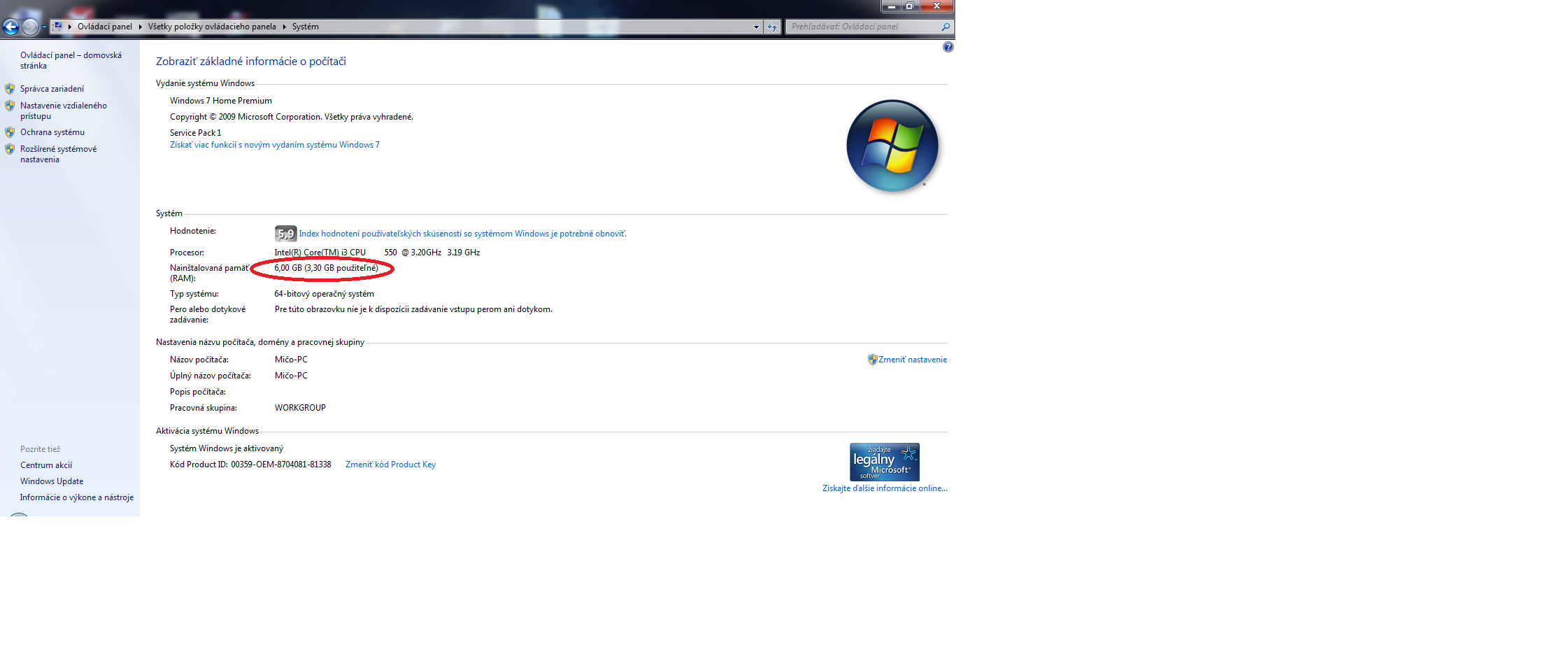Image resolution: width=1568 pixels, height=659 pixels.
Task: Open the address bar history dropdown
Action: pos(756,27)
